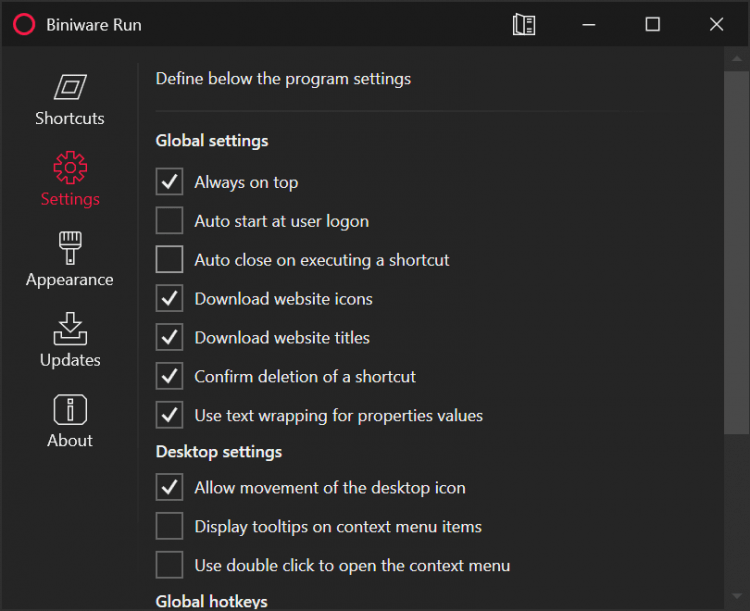Toggle Confirm deletion of a shortcut
The height and width of the screenshot is (611, 750).
point(170,377)
